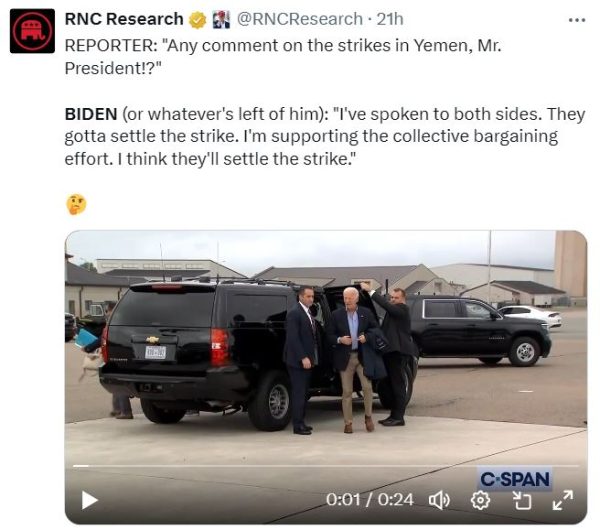Click the picture-in-picture icon
Image resolution: width=600 pixels, height=530 pixels.
tap(521, 499)
